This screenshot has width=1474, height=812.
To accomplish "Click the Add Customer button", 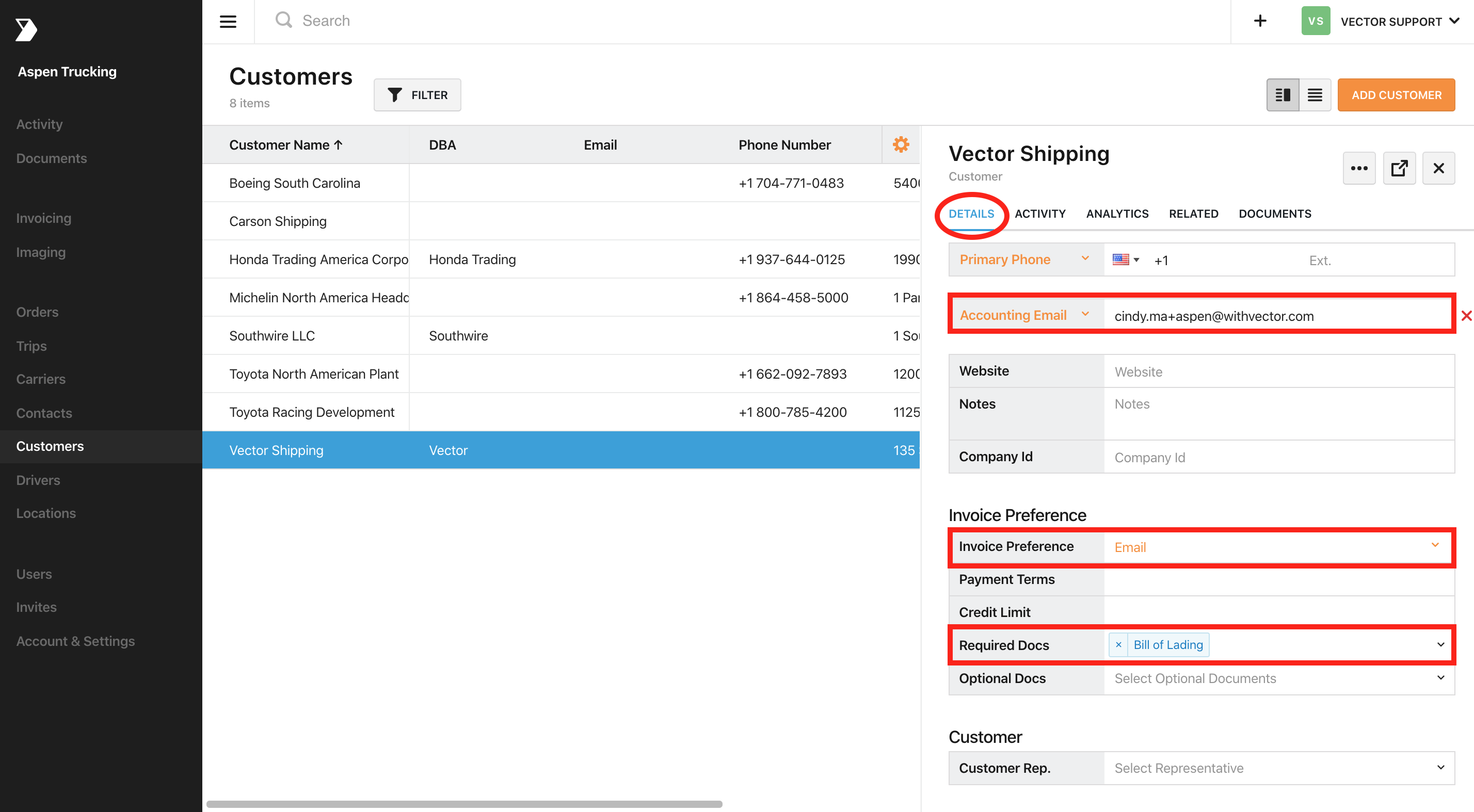I will (1396, 95).
